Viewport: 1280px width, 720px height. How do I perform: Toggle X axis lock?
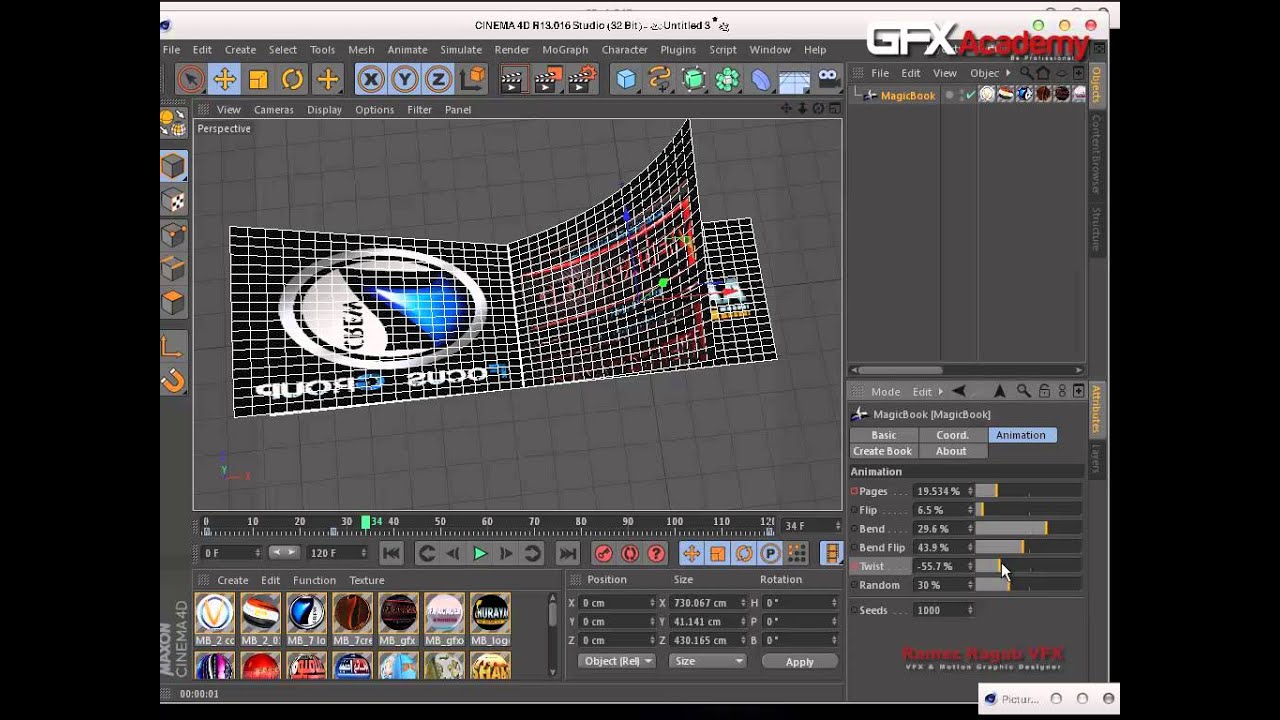(371, 79)
